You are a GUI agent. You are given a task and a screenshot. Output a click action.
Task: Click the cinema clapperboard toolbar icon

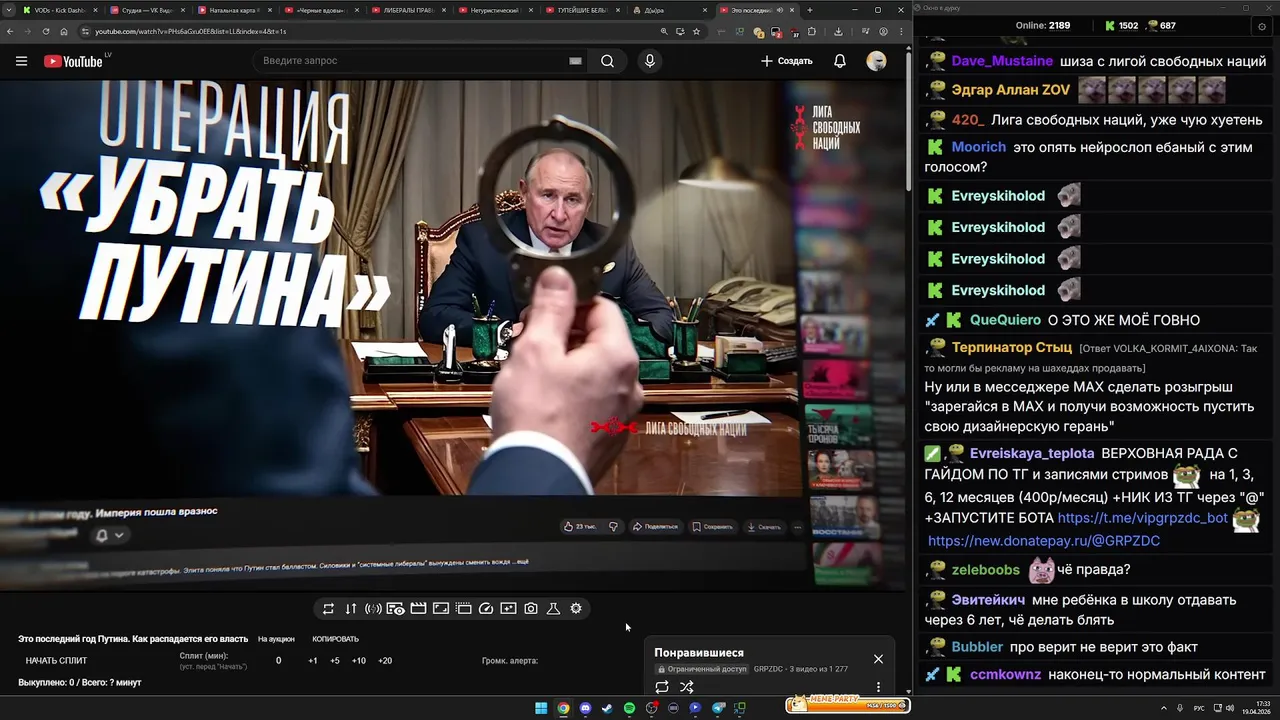(418, 608)
